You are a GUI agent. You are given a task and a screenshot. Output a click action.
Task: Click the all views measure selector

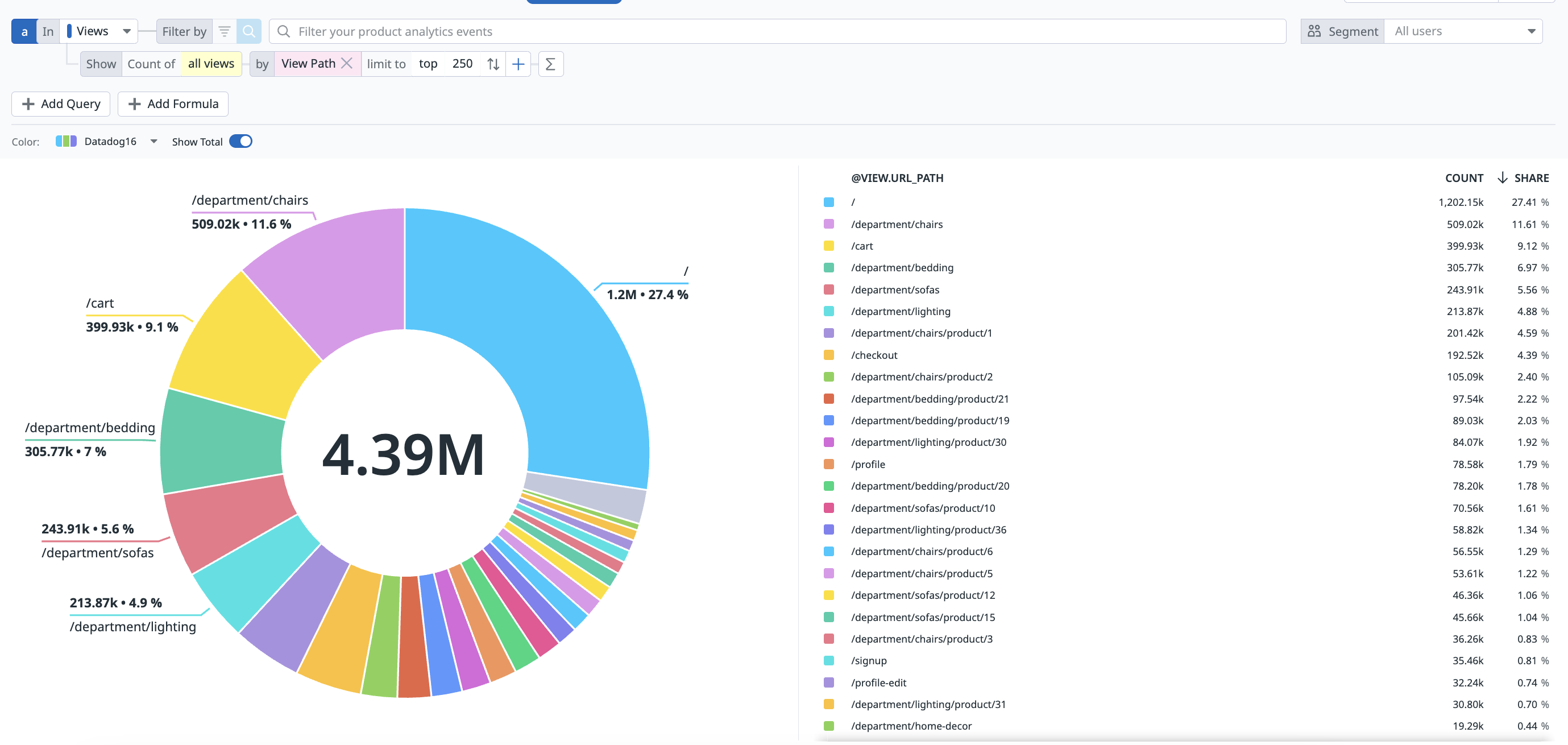click(210, 63)
